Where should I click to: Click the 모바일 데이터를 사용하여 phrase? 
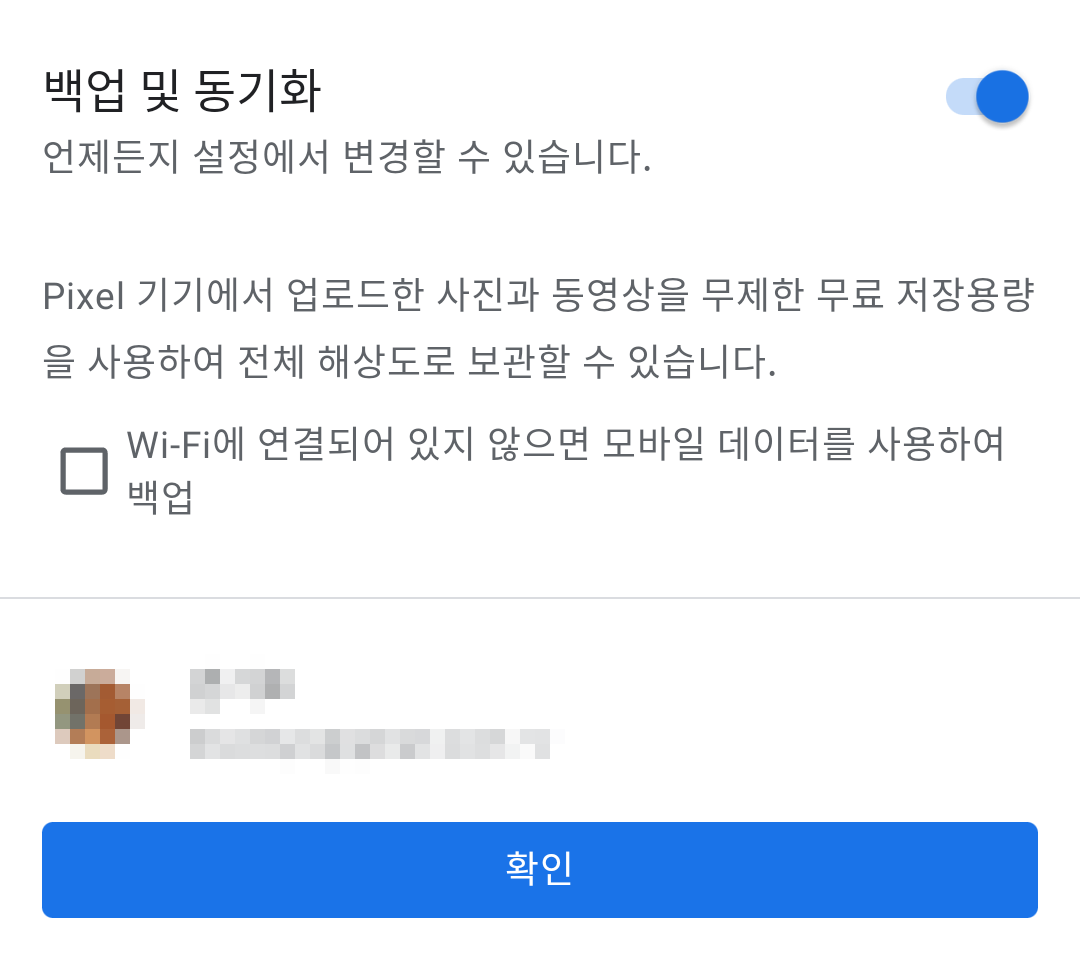coord(803,444)
